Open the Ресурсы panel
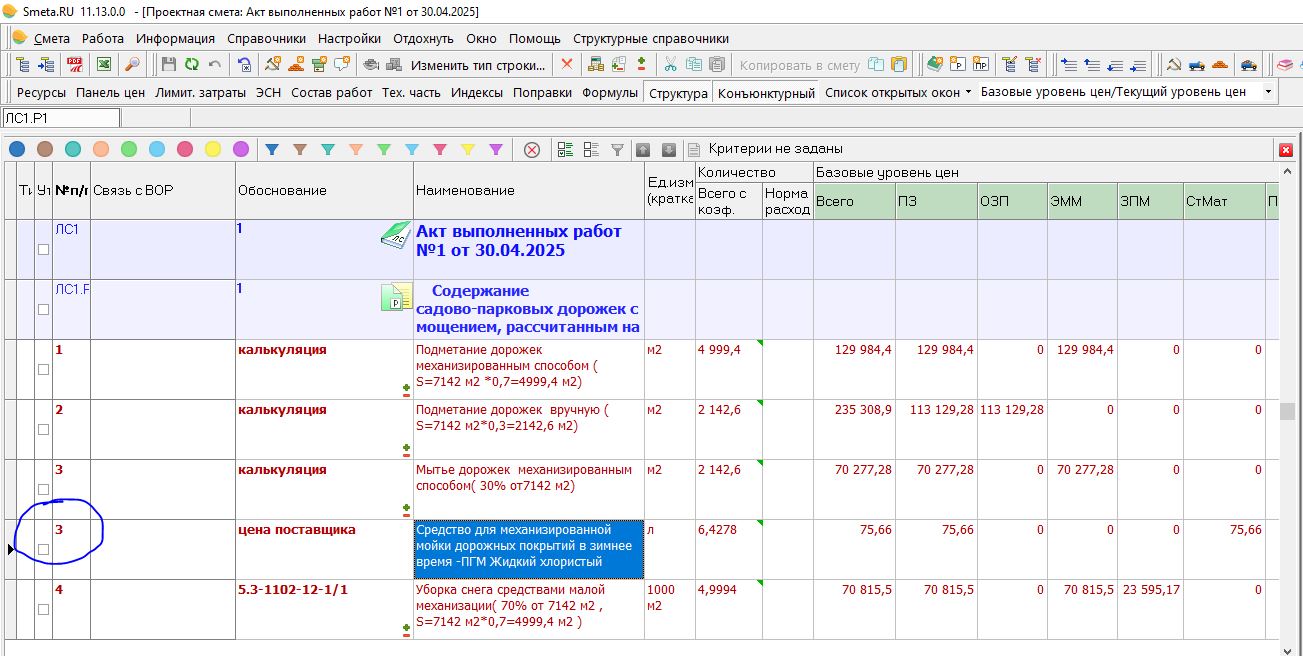 click(41, 92)
